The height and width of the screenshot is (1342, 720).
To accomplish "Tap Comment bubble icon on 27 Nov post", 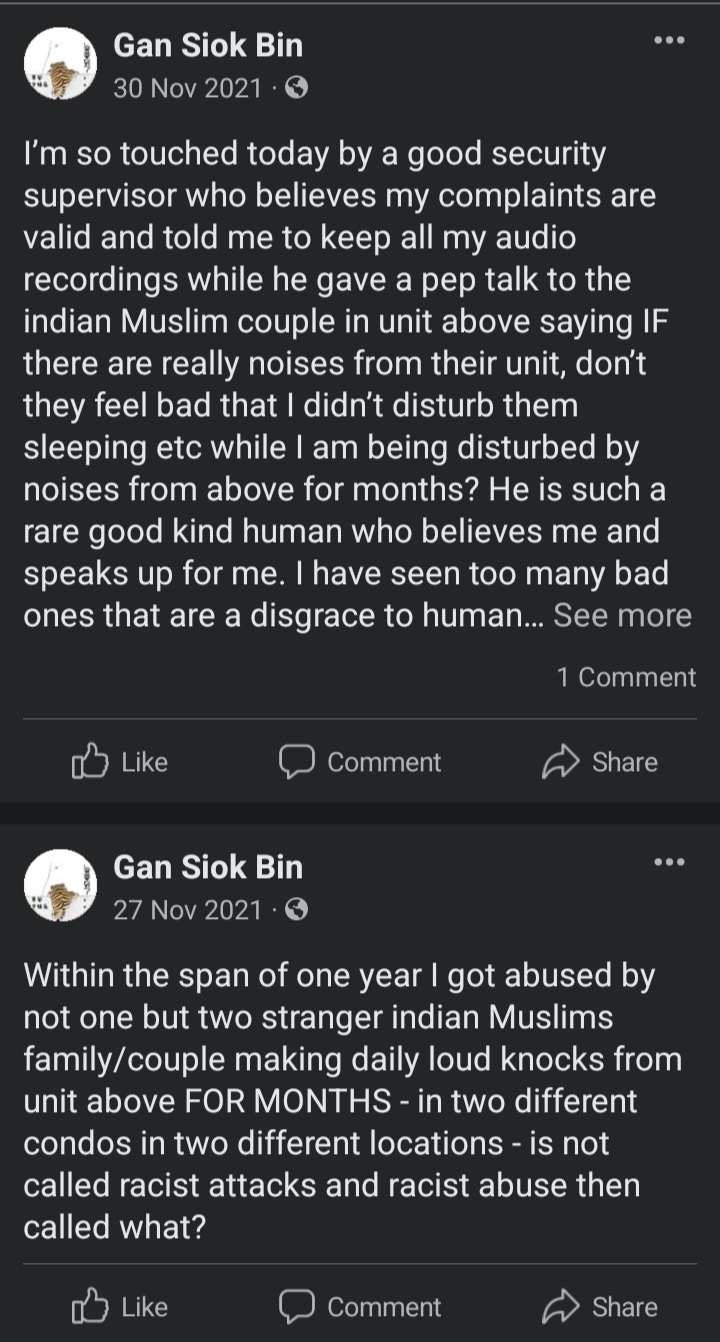I will pos(296,1306).
